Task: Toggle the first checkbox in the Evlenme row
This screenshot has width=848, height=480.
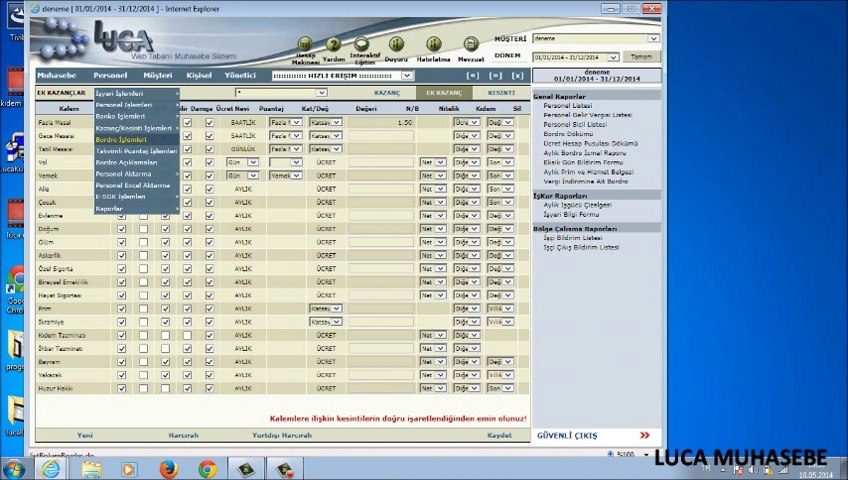Action: pos(122,216)
